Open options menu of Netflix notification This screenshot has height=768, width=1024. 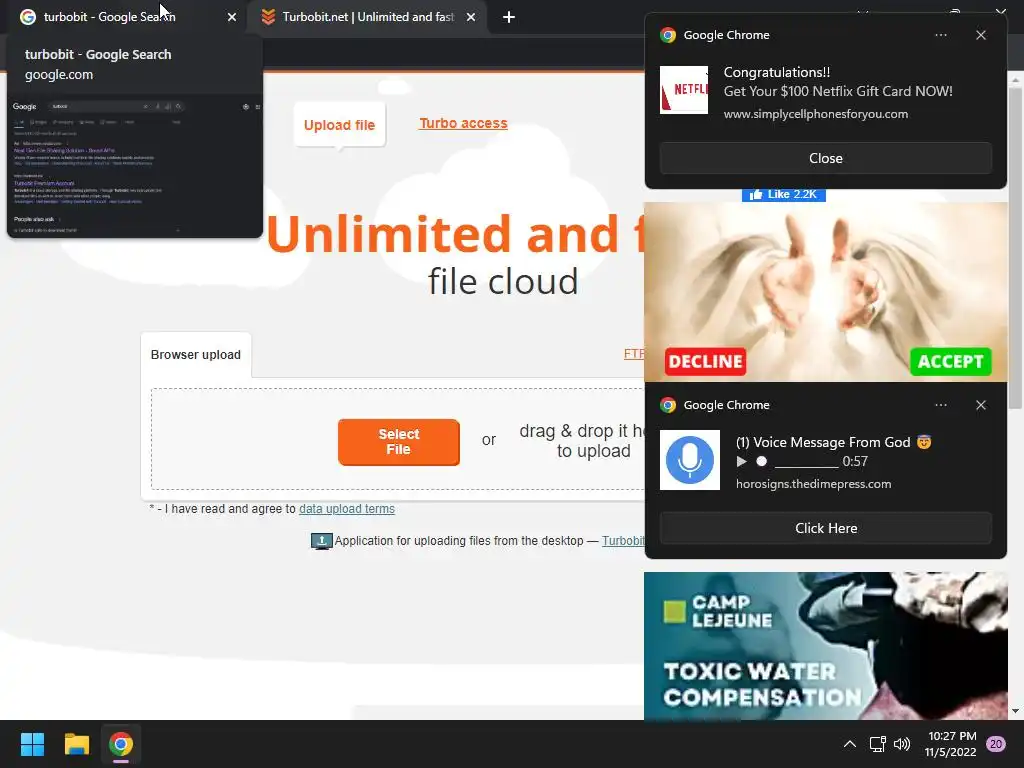(940, 35)
